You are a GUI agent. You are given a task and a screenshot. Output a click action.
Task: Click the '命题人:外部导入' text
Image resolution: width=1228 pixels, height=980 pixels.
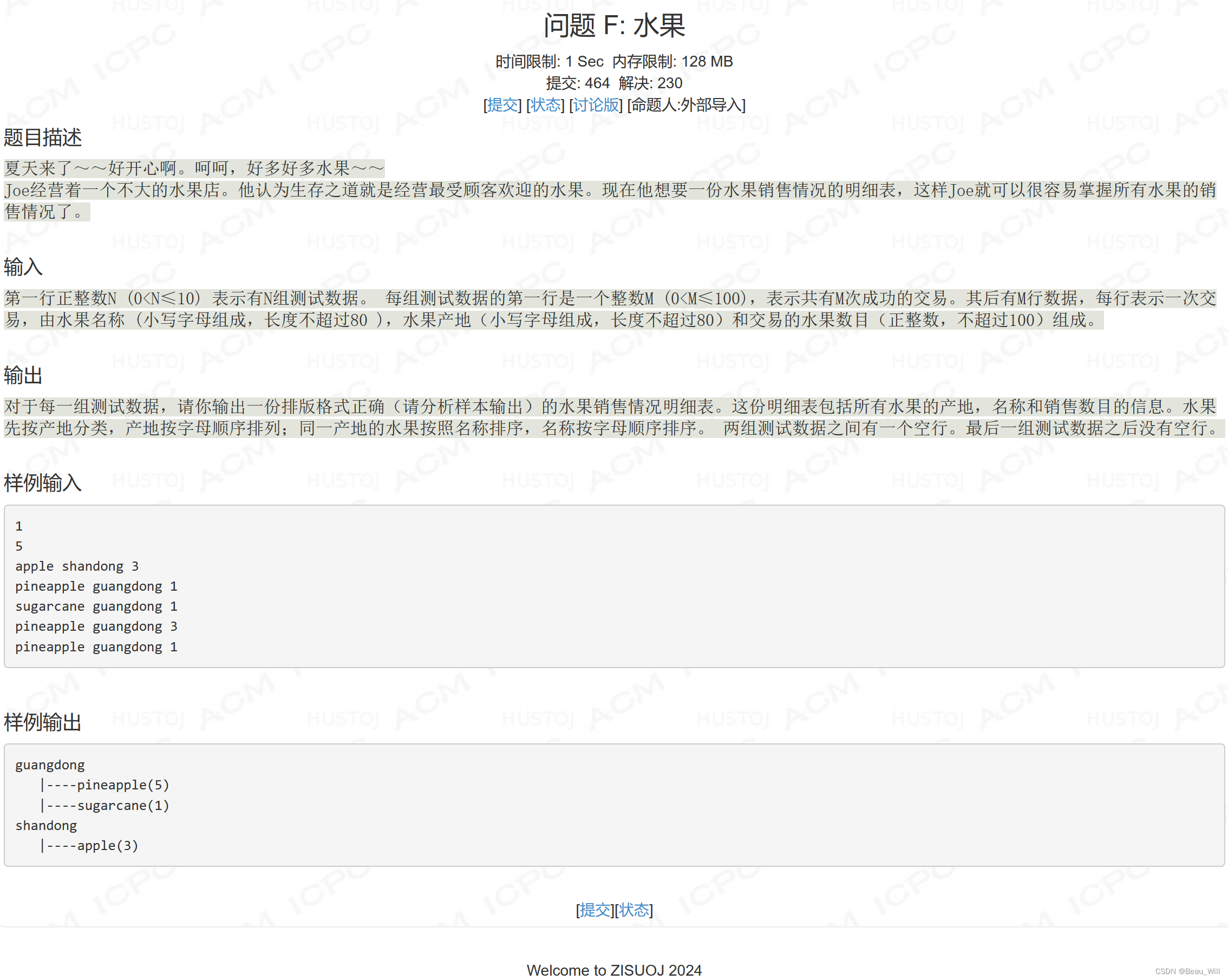687,105
